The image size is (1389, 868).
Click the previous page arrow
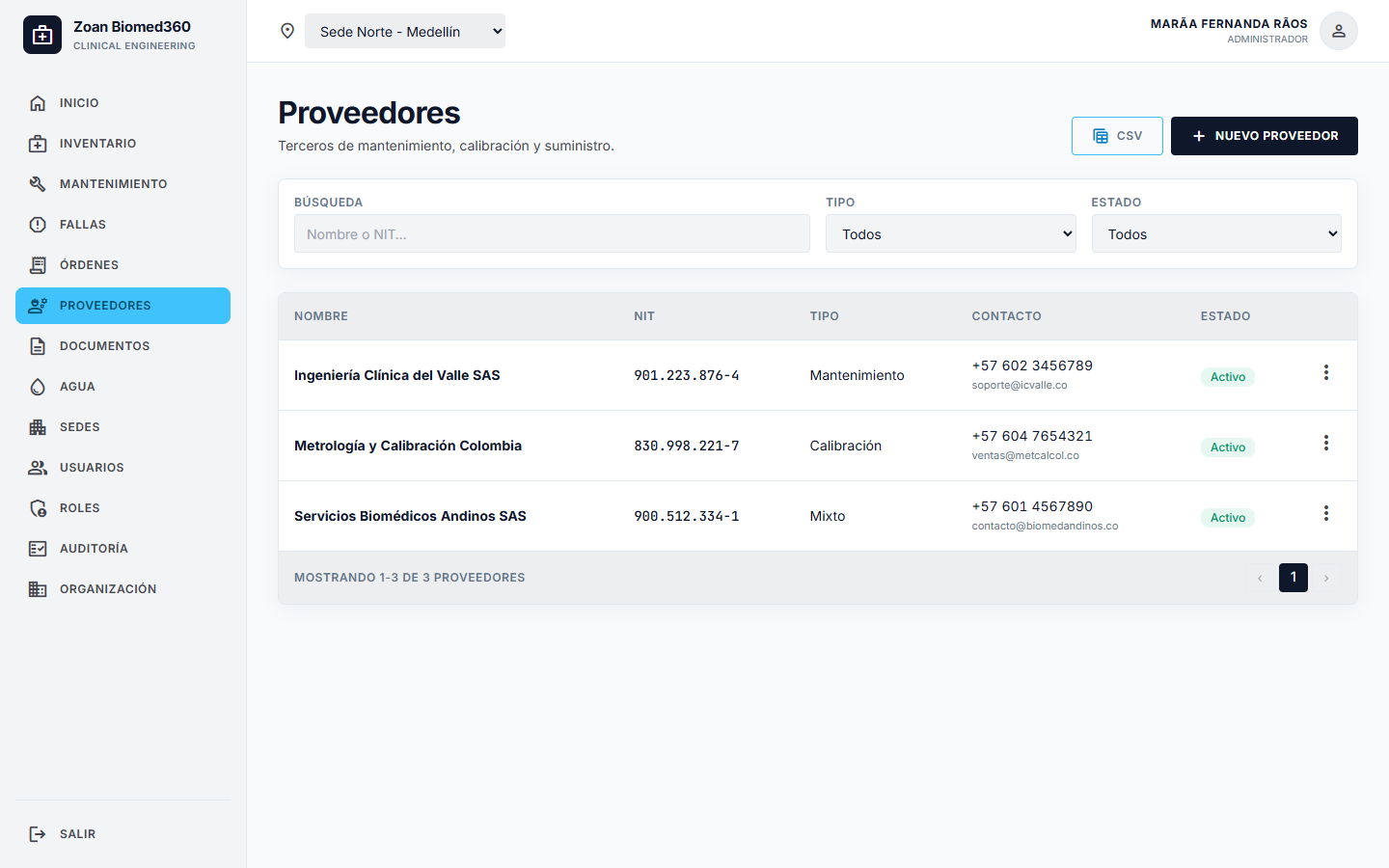[1260, 578]
